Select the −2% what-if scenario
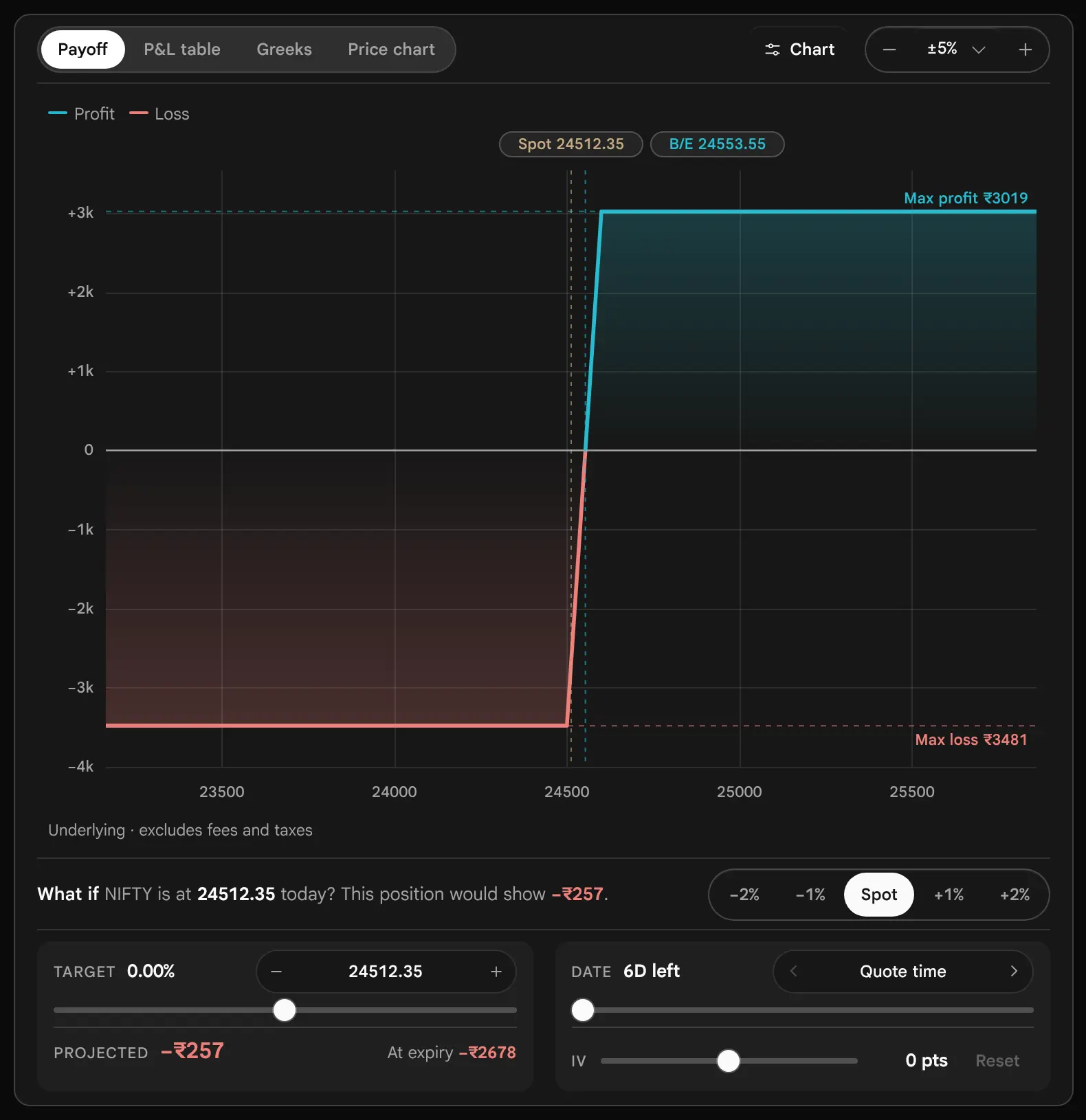This screenshot has height=1120, width=1086. point(744,895)
